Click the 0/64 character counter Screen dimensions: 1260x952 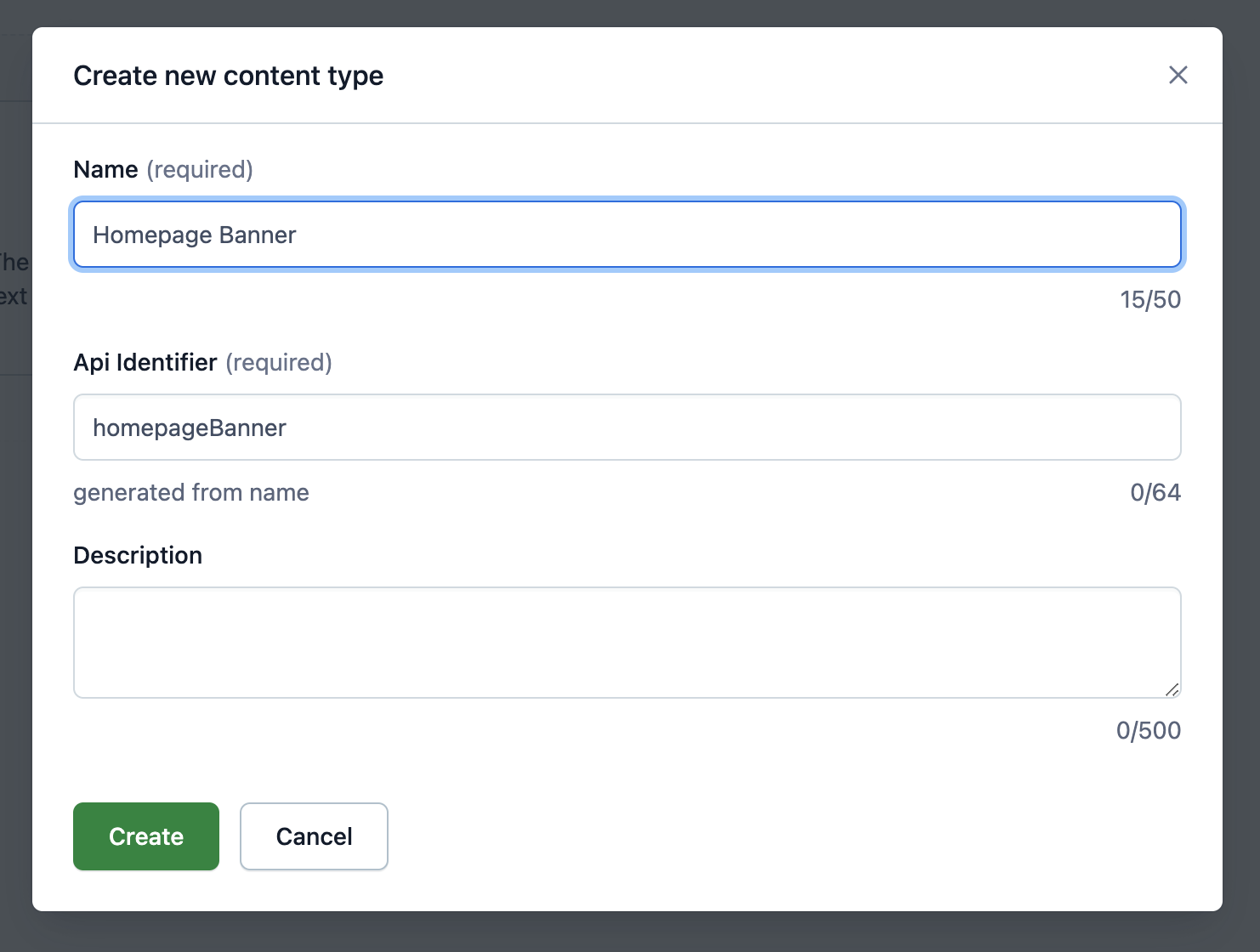(x=1155, y=493)
